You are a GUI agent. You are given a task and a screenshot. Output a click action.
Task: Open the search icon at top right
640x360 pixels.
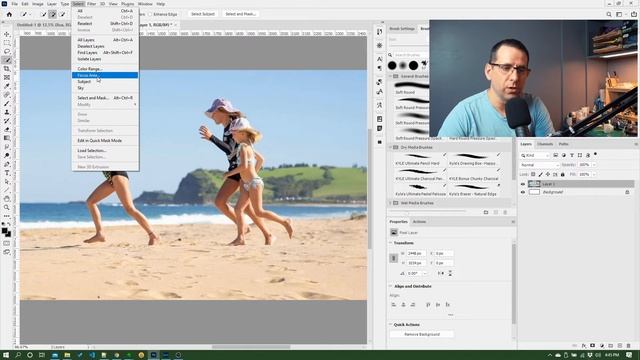pyautogui.click(x=609, y=14)
